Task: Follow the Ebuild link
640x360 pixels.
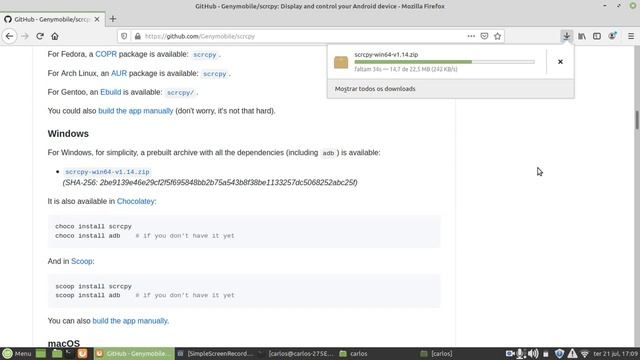Action: point(111,92)
